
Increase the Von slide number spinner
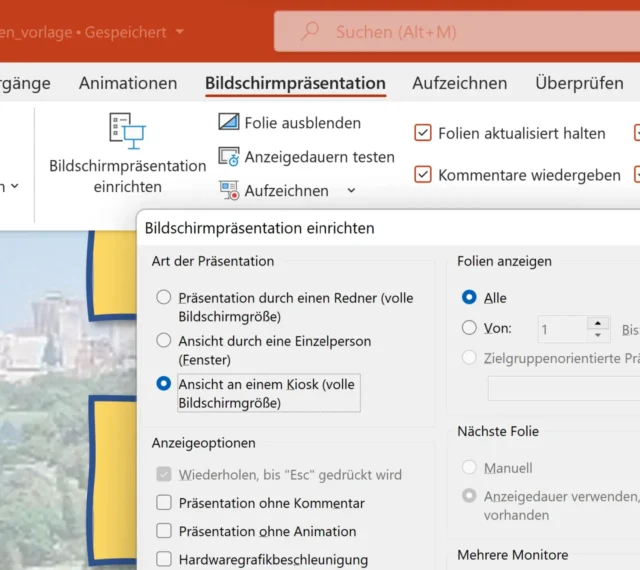coord(598,323)
